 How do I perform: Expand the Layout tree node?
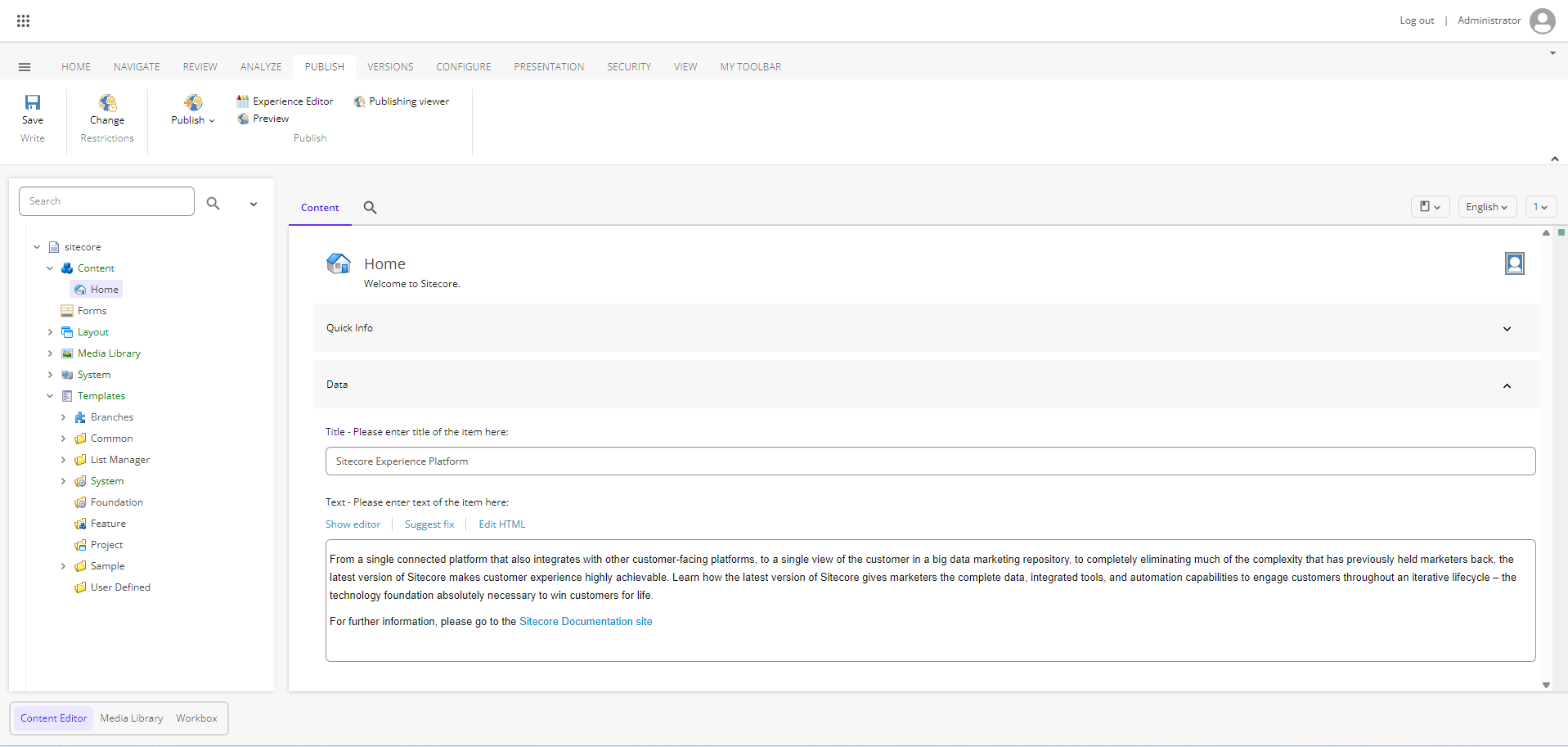point(50,332)
